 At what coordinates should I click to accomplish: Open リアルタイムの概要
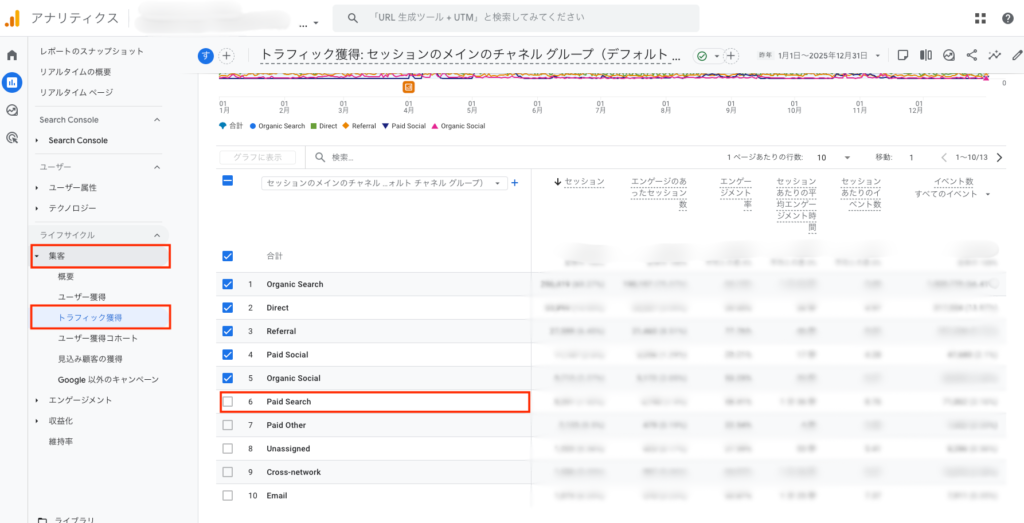point(76,72)
